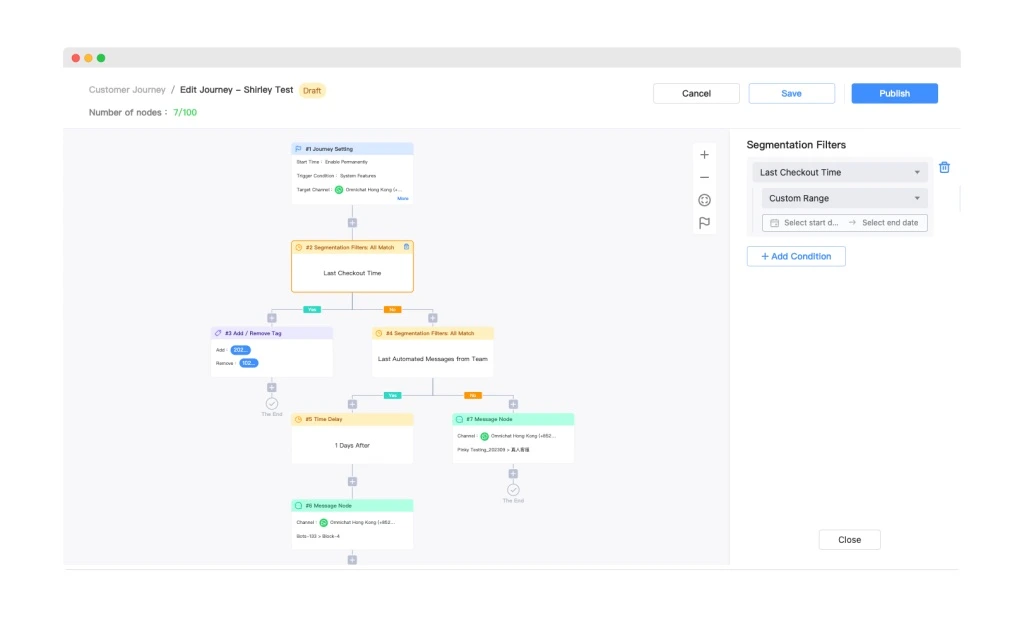Click the flag icon in the canvas toolbar
This screenshot has height=618, width=1024.
point(704,222)
